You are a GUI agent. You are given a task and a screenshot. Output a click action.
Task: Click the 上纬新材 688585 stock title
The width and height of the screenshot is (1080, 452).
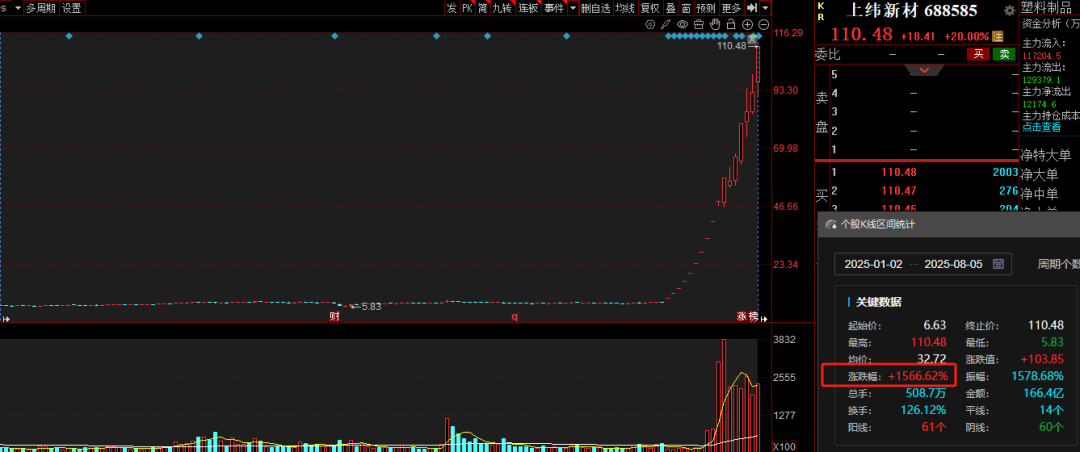913,10
